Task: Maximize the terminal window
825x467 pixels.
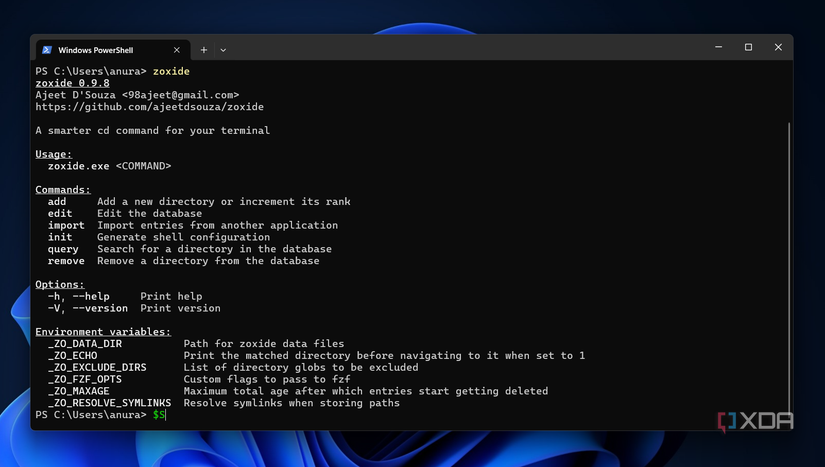Action: click(748, 47)
